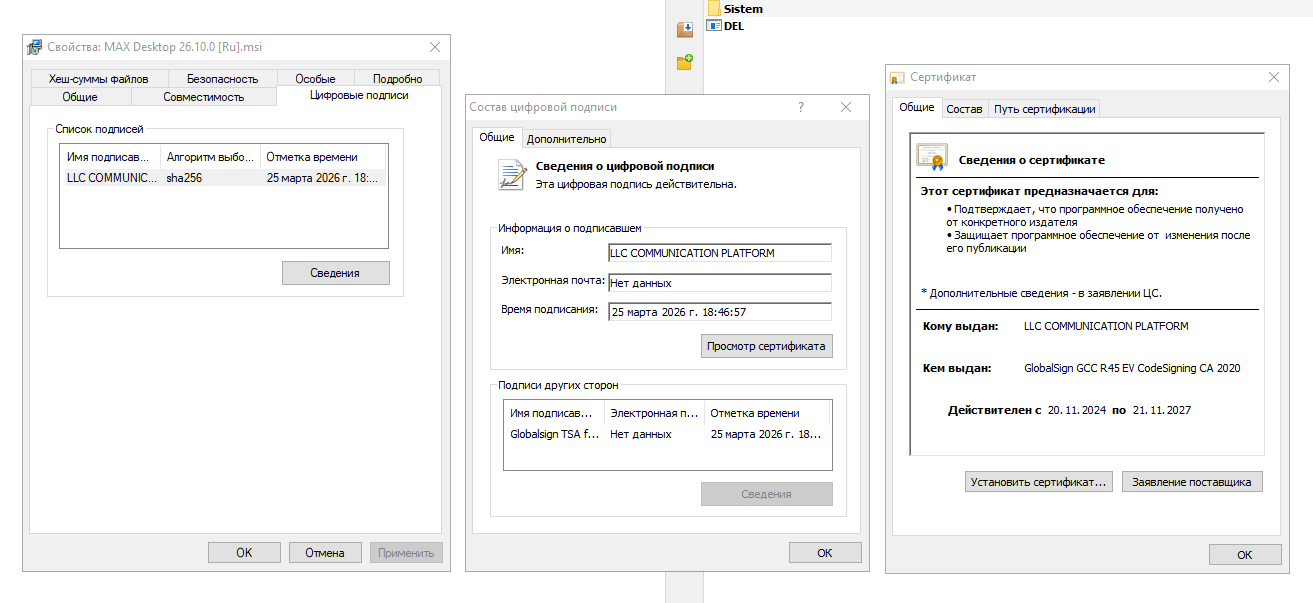The image size is (1313, 603).
Task: Click the Кому выдан LLC COMMUNICATION PLATFORM text
Action: click(x=1106, y=326)
